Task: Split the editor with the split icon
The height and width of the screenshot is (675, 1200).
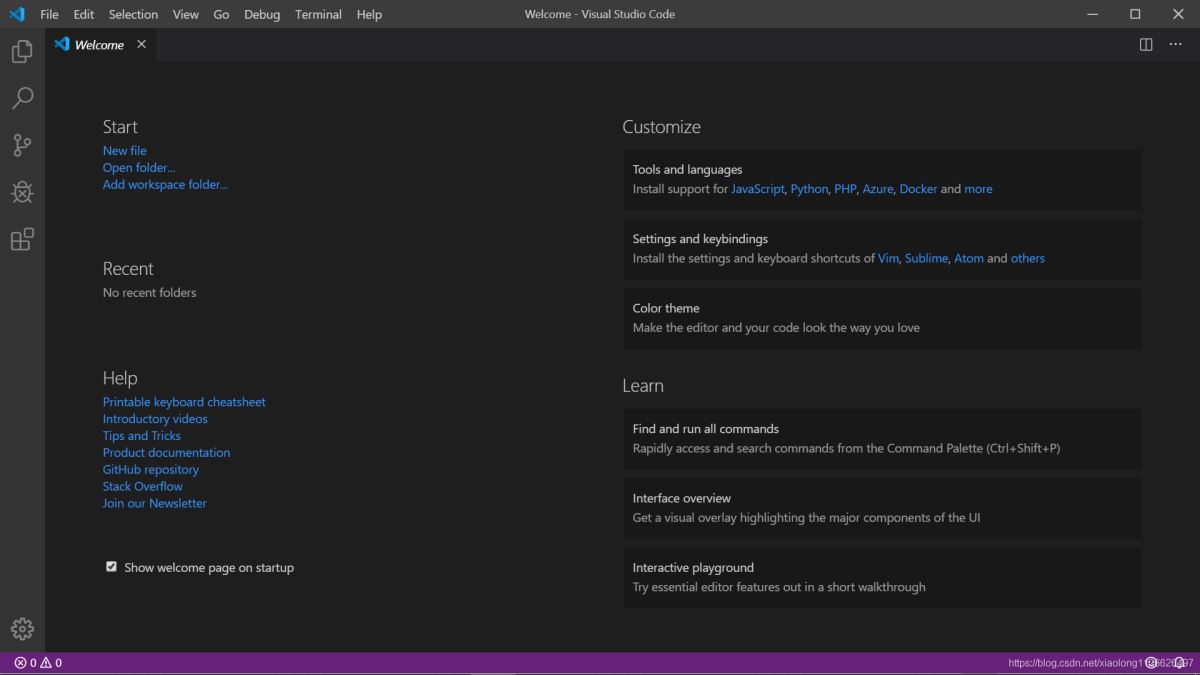Action: point(1144,44)
